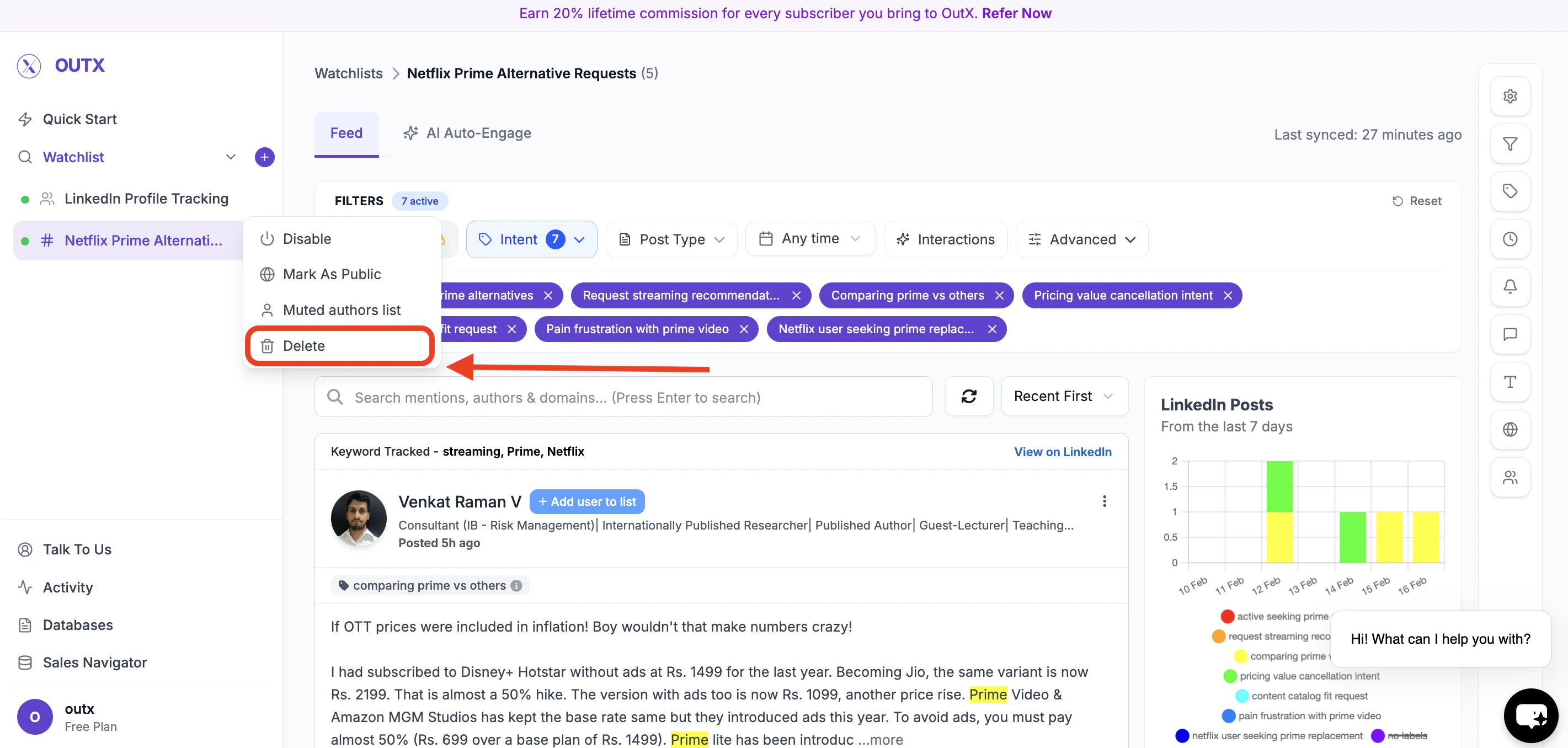Toggle 'pricing value cancellation intent' chart legend
The image size is (1568, 748).
coord(1309,676)
